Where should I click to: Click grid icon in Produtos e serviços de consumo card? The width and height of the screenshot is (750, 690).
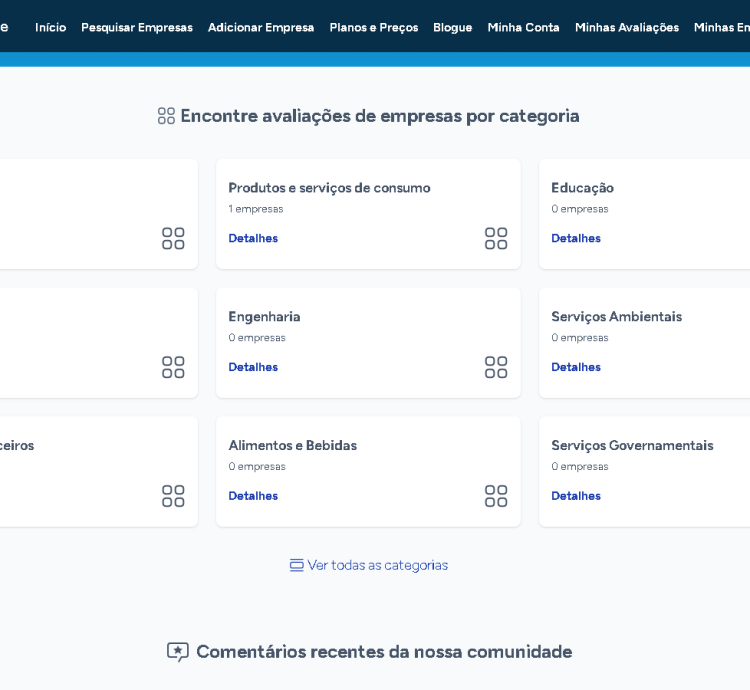click(496, 238)
